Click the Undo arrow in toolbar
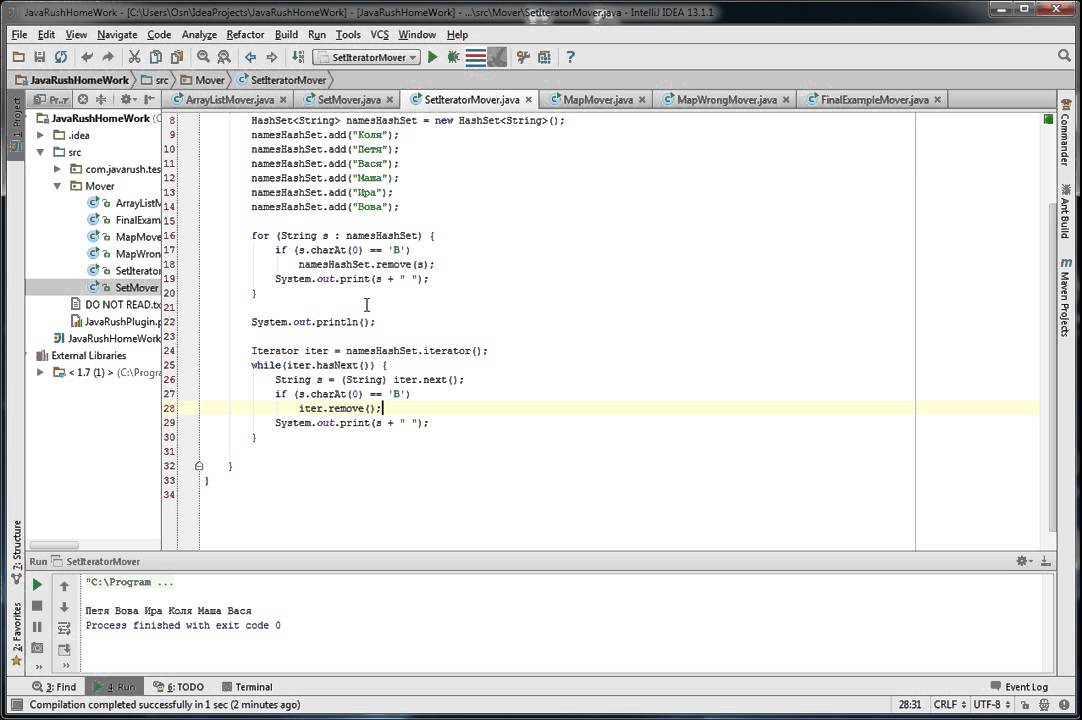 tap(87, 57)
